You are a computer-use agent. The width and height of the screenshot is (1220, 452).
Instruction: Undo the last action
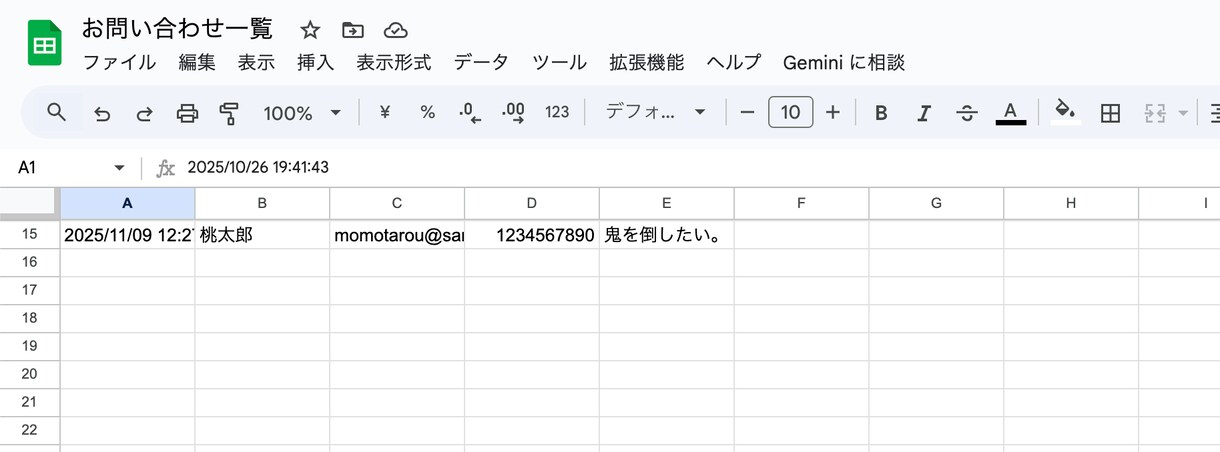(102, 113)
